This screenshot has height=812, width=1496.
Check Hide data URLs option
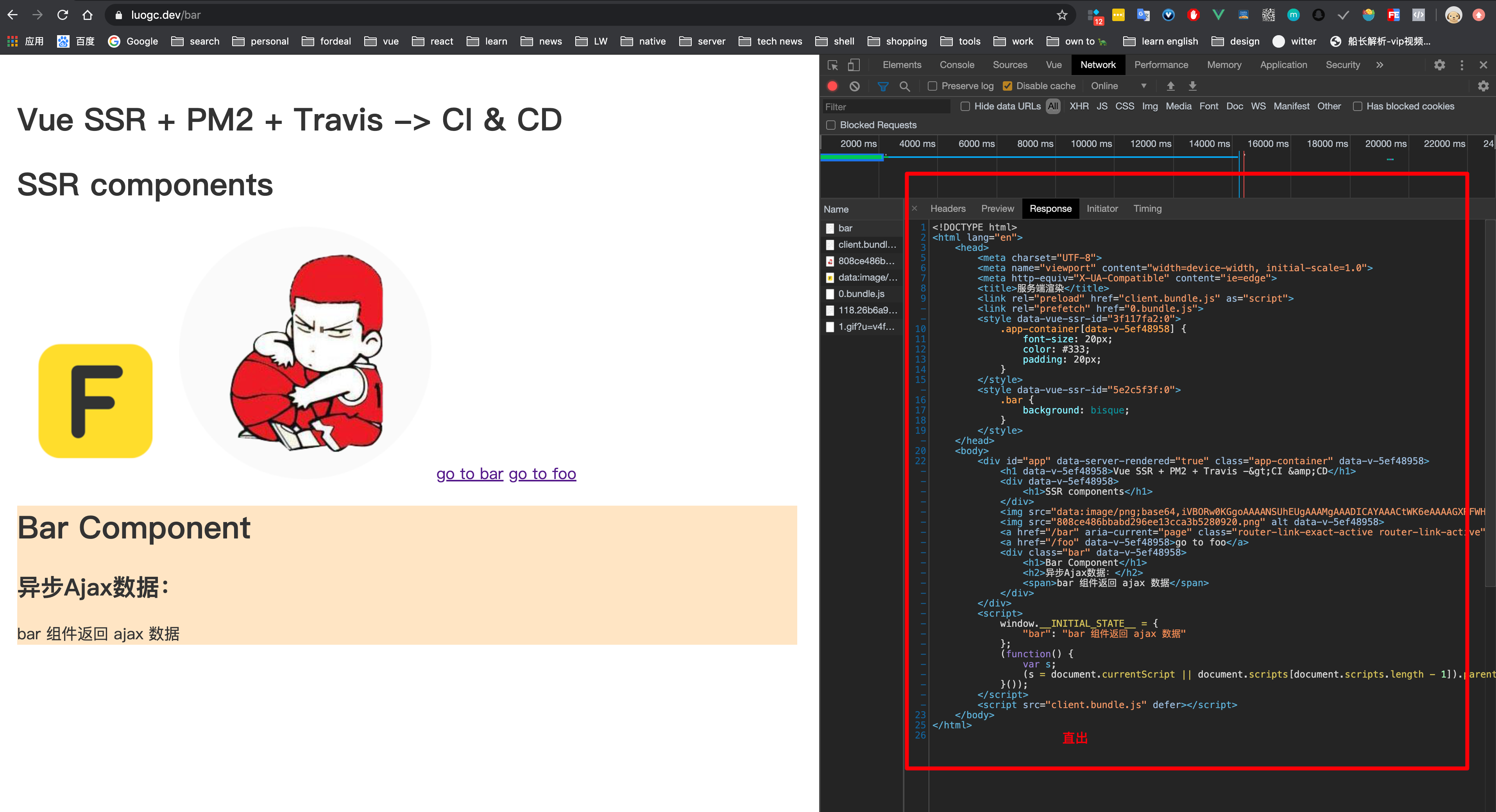pyautogui.click(x=965, y=106)
